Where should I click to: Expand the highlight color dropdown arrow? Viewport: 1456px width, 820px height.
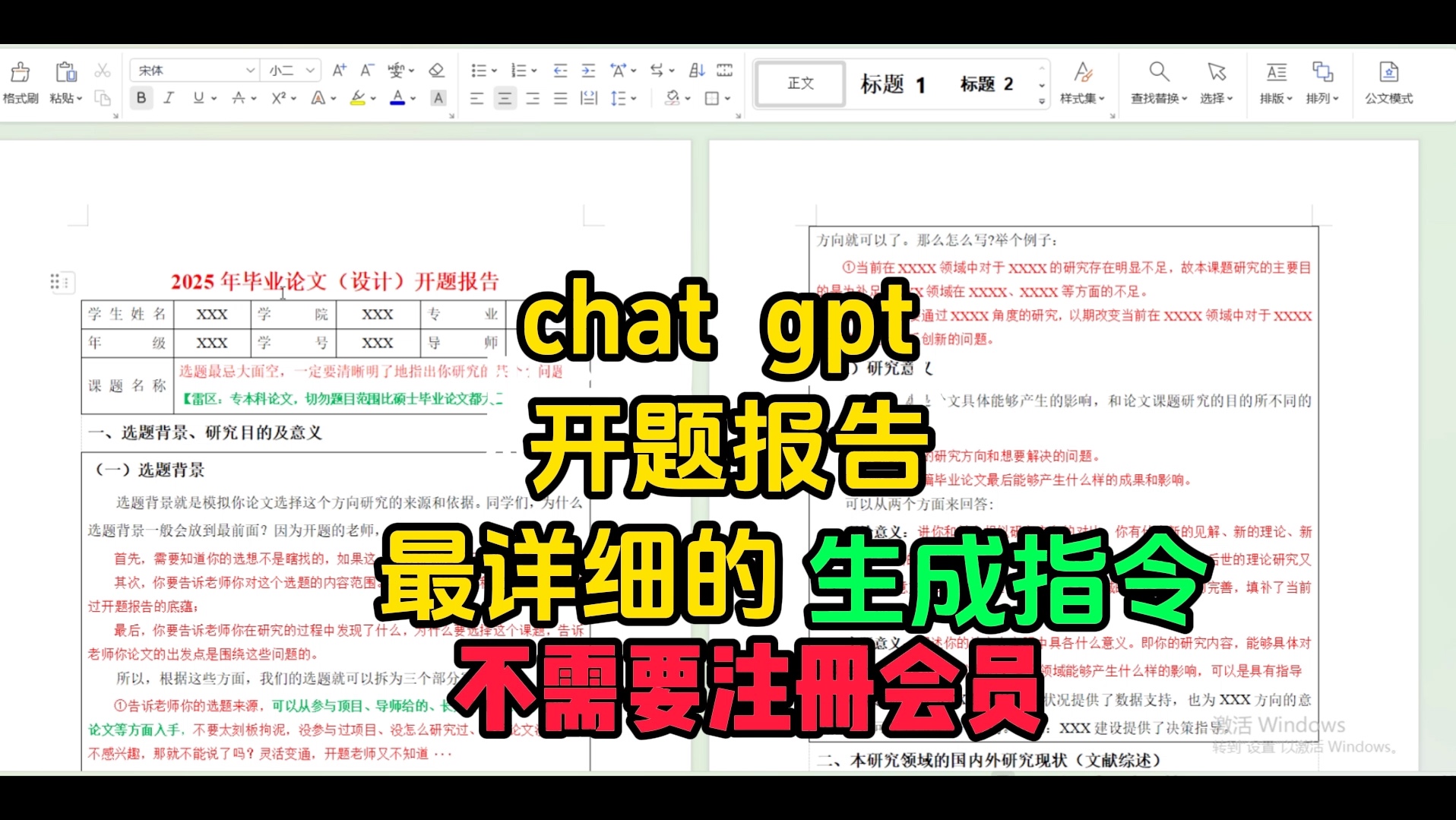click(373, 99)
